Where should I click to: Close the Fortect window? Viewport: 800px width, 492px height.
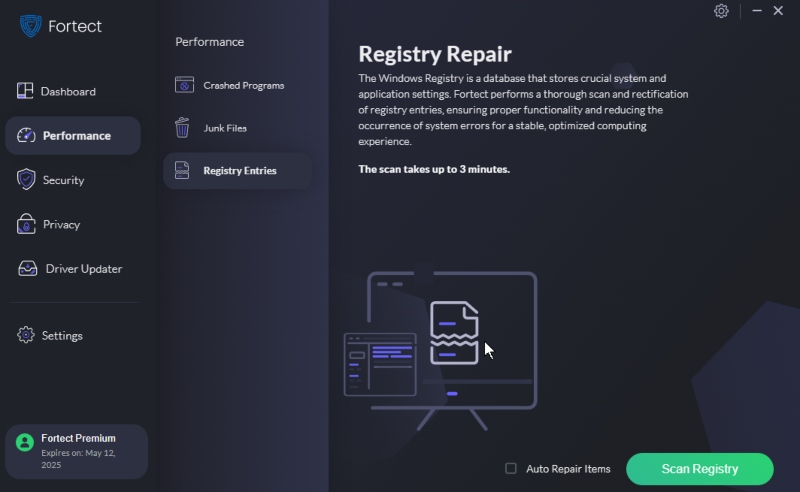coord(778,10)
